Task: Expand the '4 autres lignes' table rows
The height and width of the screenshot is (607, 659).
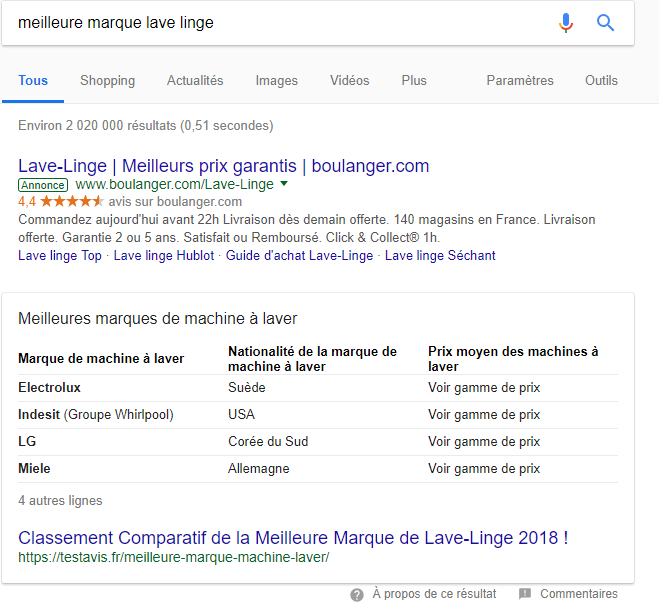Action: tap(60, 501)
